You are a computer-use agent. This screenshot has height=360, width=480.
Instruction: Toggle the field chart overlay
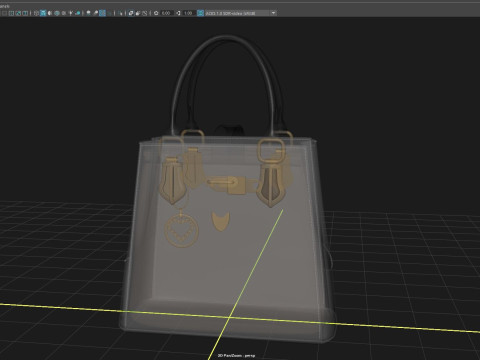coord(11,13)
